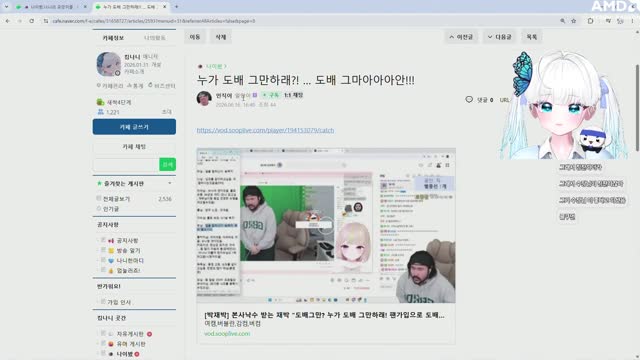Go to next post with 다음글

point(500,37)
